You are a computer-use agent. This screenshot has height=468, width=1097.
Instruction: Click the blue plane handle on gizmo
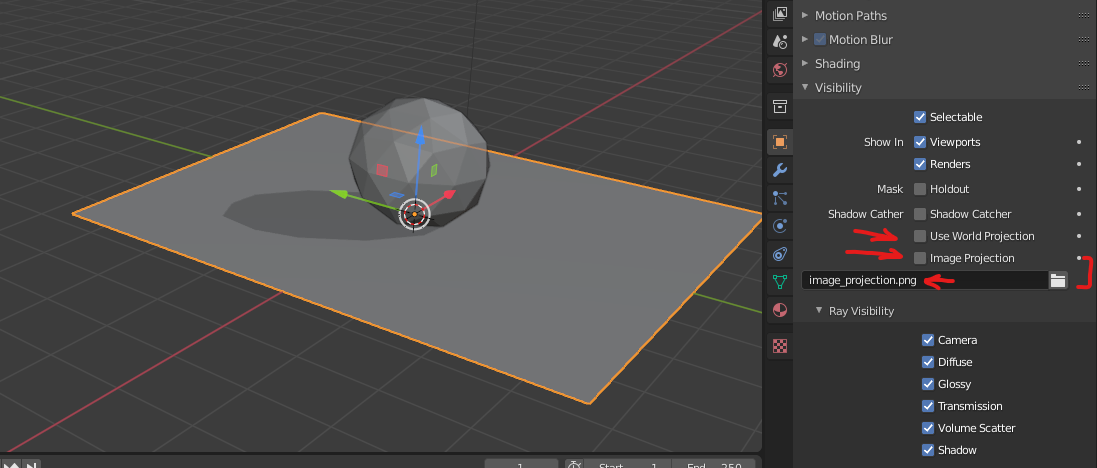click(396, 195)
